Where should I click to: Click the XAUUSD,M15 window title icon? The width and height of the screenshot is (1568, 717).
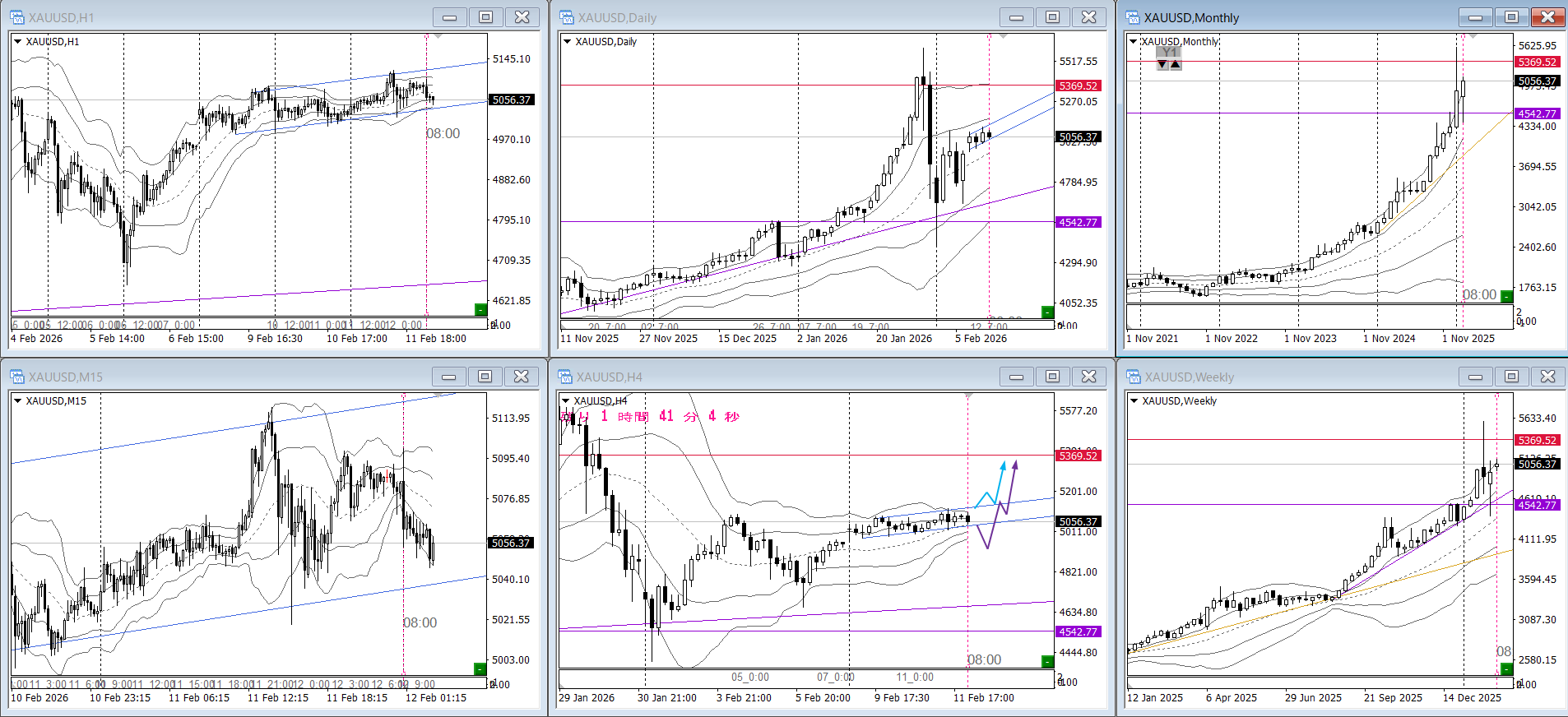click(17, 377)
